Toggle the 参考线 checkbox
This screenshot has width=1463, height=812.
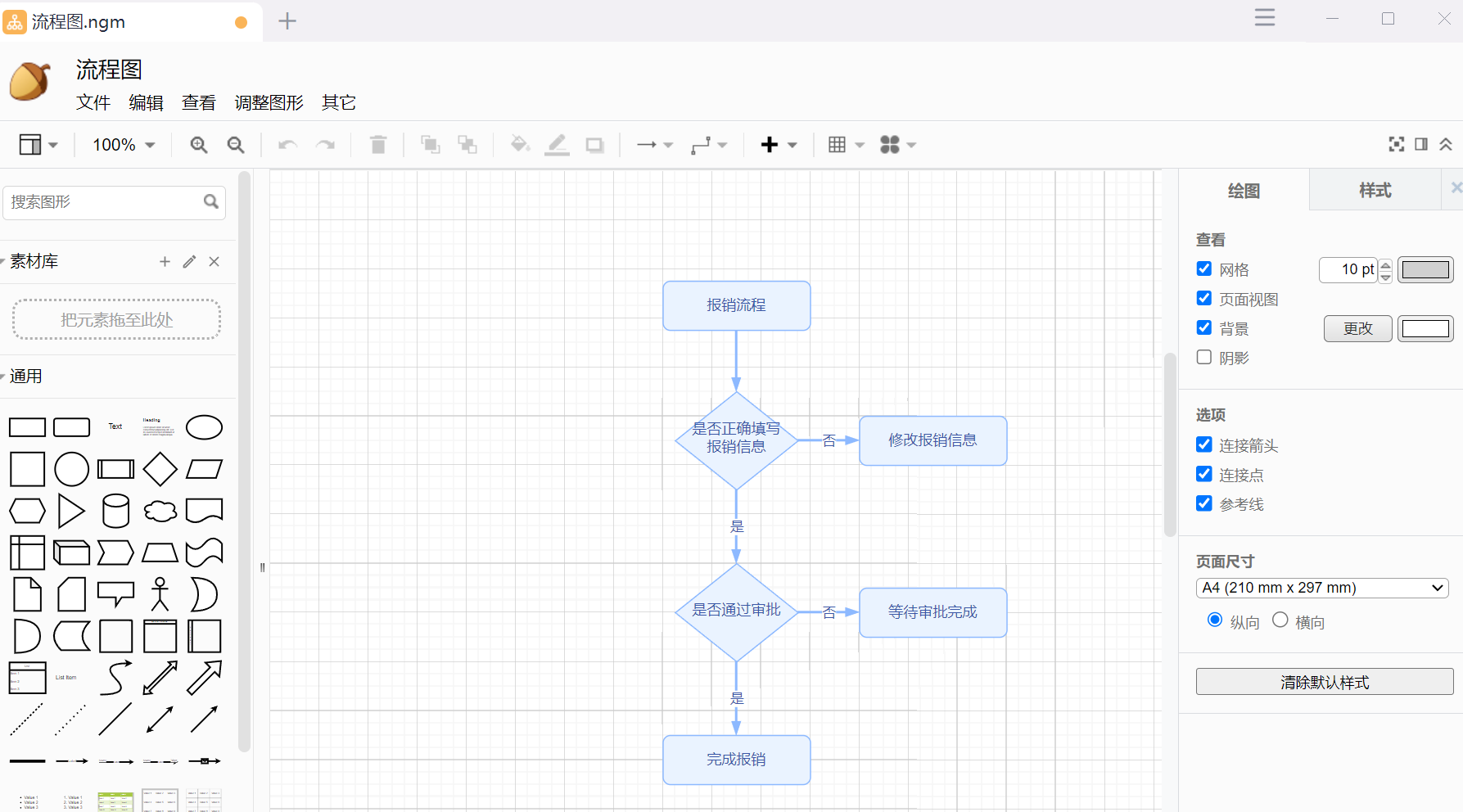[1204, 503]
